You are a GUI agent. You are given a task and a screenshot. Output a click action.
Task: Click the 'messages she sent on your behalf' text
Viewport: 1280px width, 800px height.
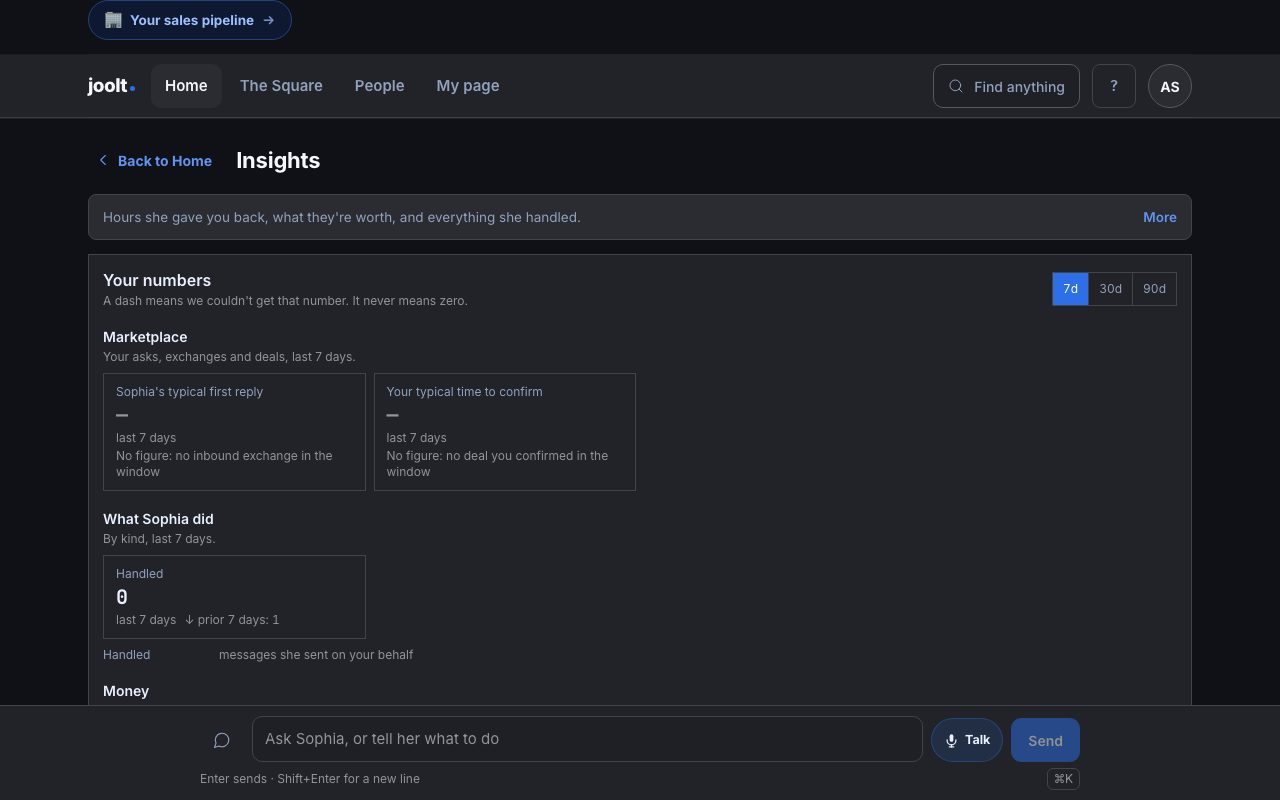[316, 655]
